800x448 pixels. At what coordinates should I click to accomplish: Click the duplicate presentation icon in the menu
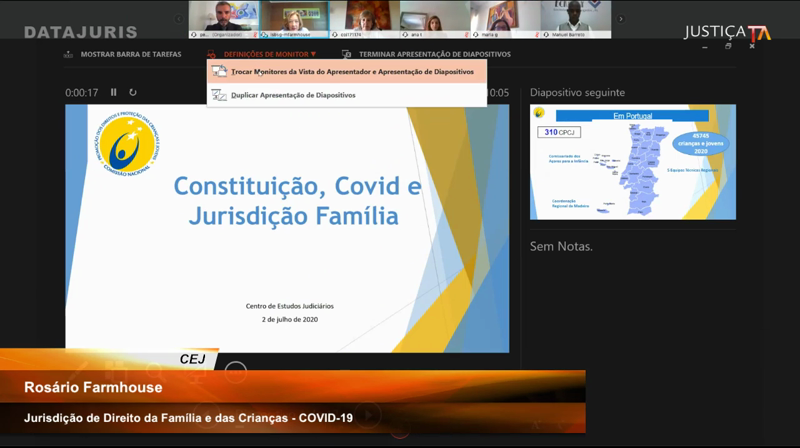(219, 95)
